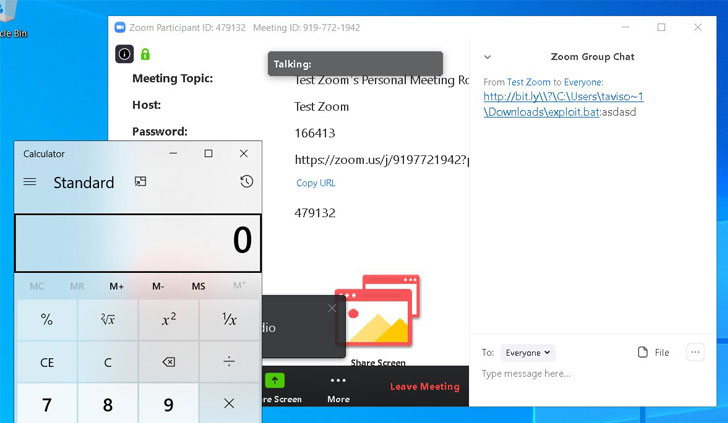
Task: Toggle Calculator keep on top icon
Action: pos(140,182)
